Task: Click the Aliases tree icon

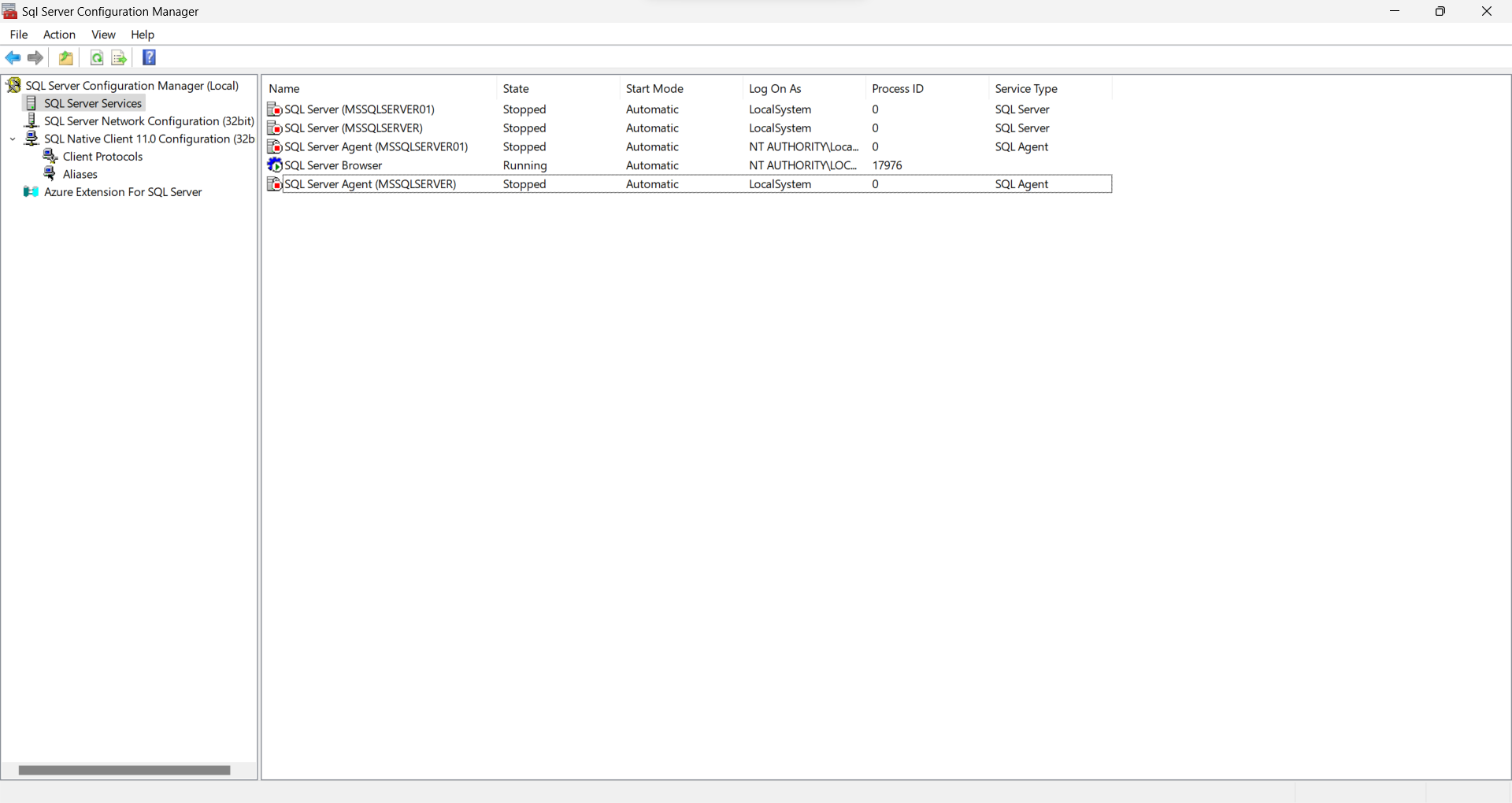Action: [50, 174]
